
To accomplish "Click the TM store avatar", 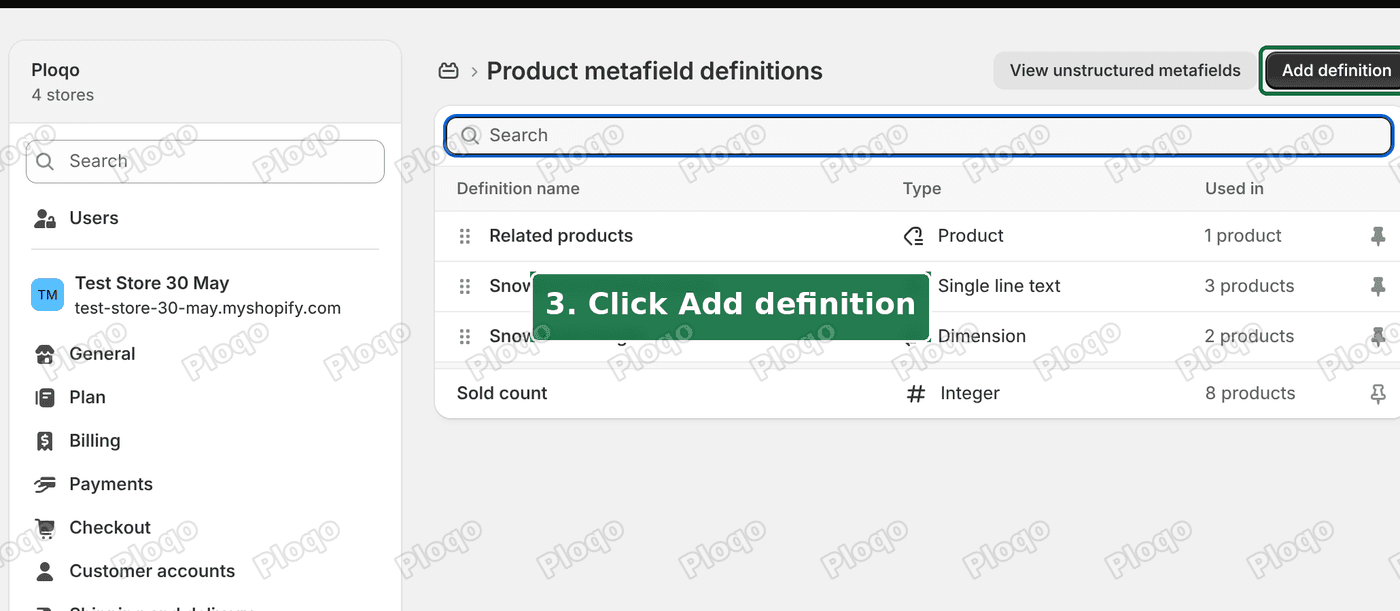I will 47,295.
